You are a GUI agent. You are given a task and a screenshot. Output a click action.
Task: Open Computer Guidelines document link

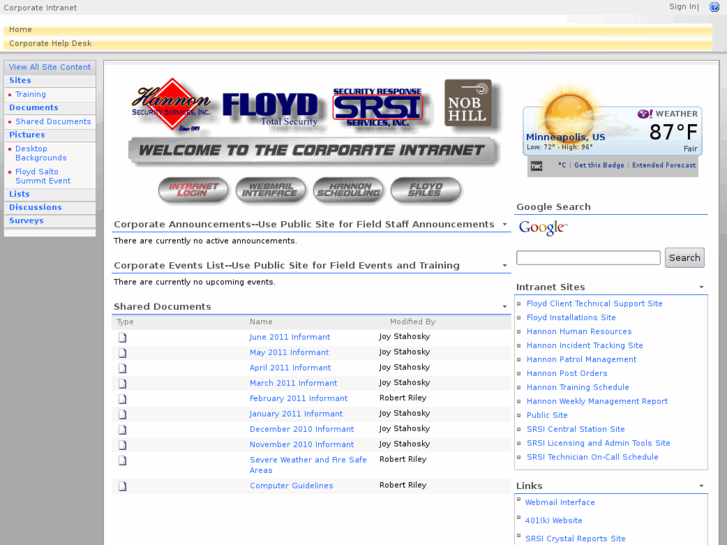pos(291,486)
